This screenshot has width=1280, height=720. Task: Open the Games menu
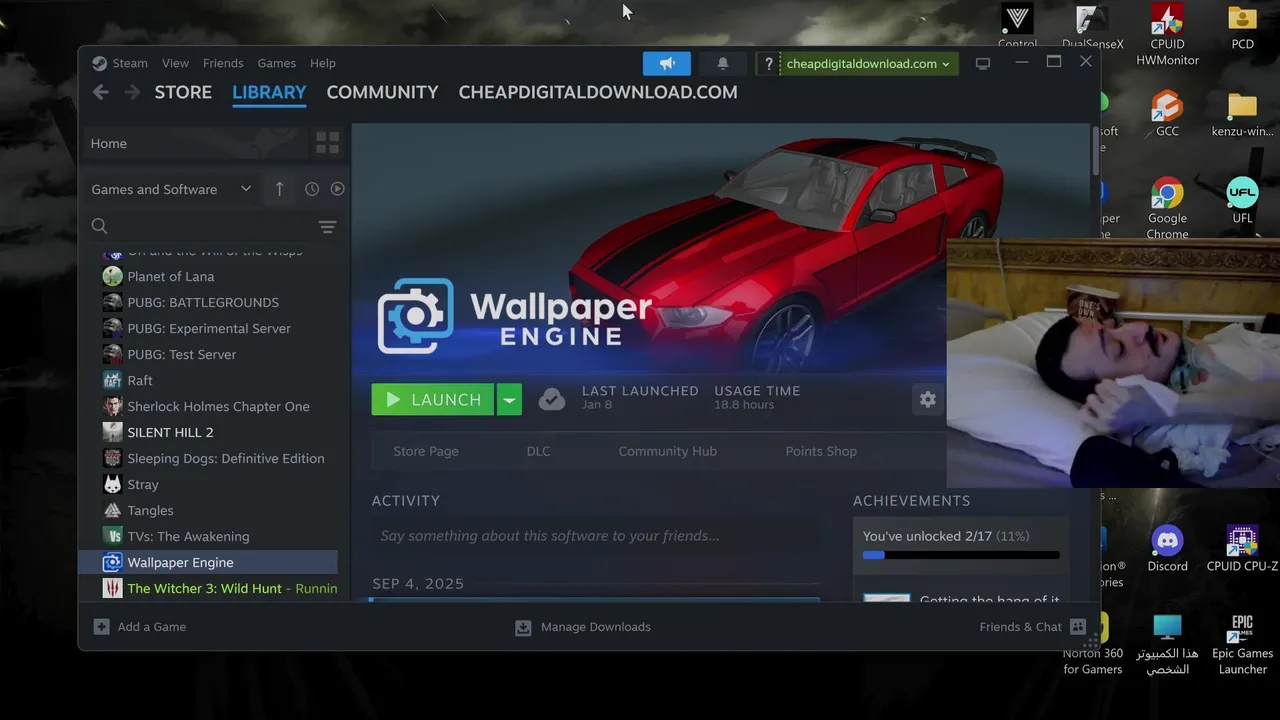pyautogui.click(x=276, y=63)
